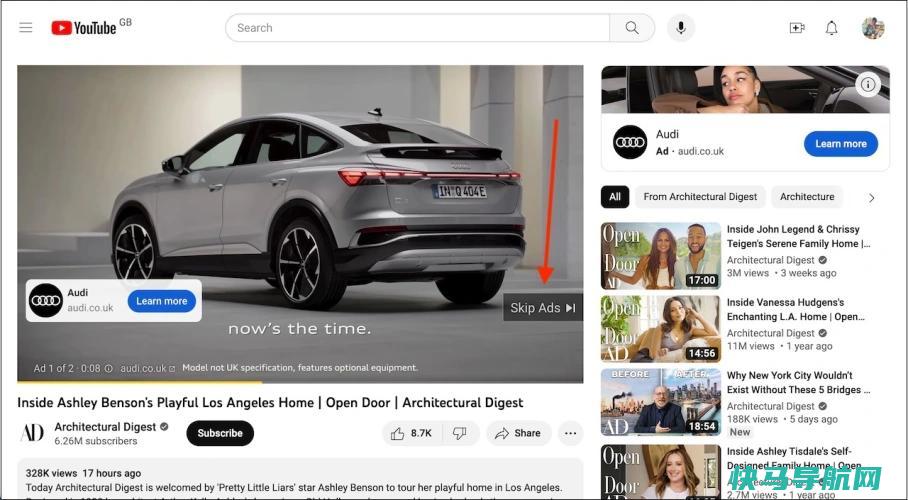Open John Legend & Chrissy Teigen thumbnail

[661, 256]
